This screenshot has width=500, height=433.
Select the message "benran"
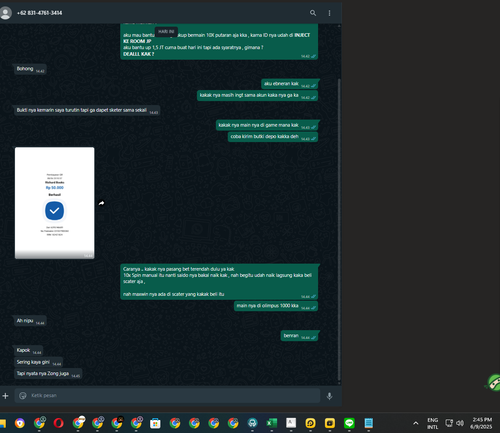point(300,336)
